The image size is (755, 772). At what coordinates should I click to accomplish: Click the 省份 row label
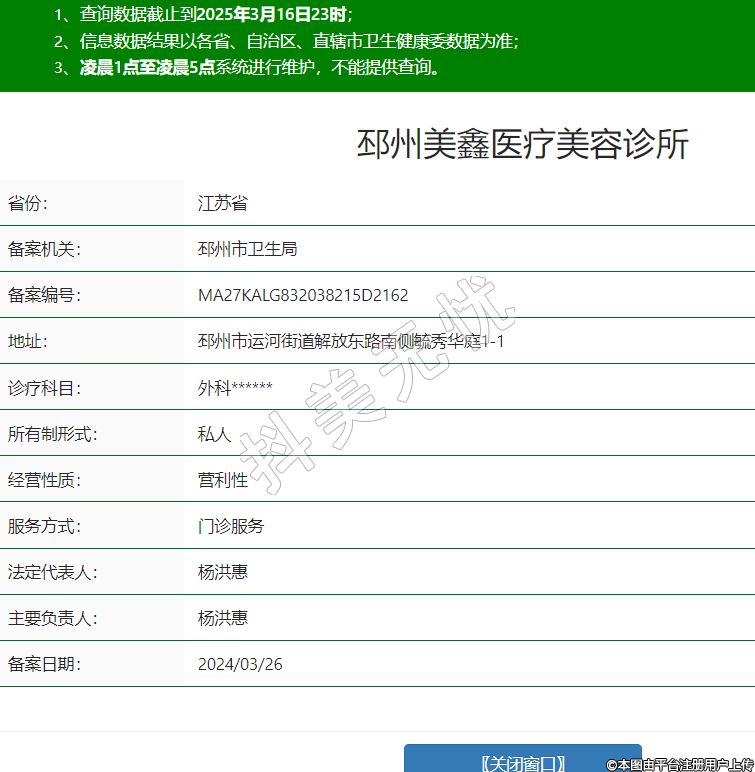(x=28, y=203)
